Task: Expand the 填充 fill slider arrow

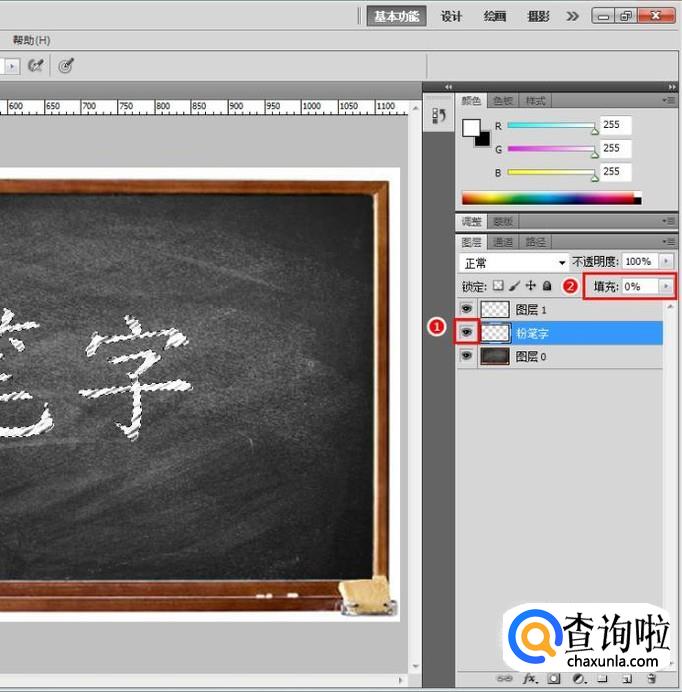Action: point(666,286)
